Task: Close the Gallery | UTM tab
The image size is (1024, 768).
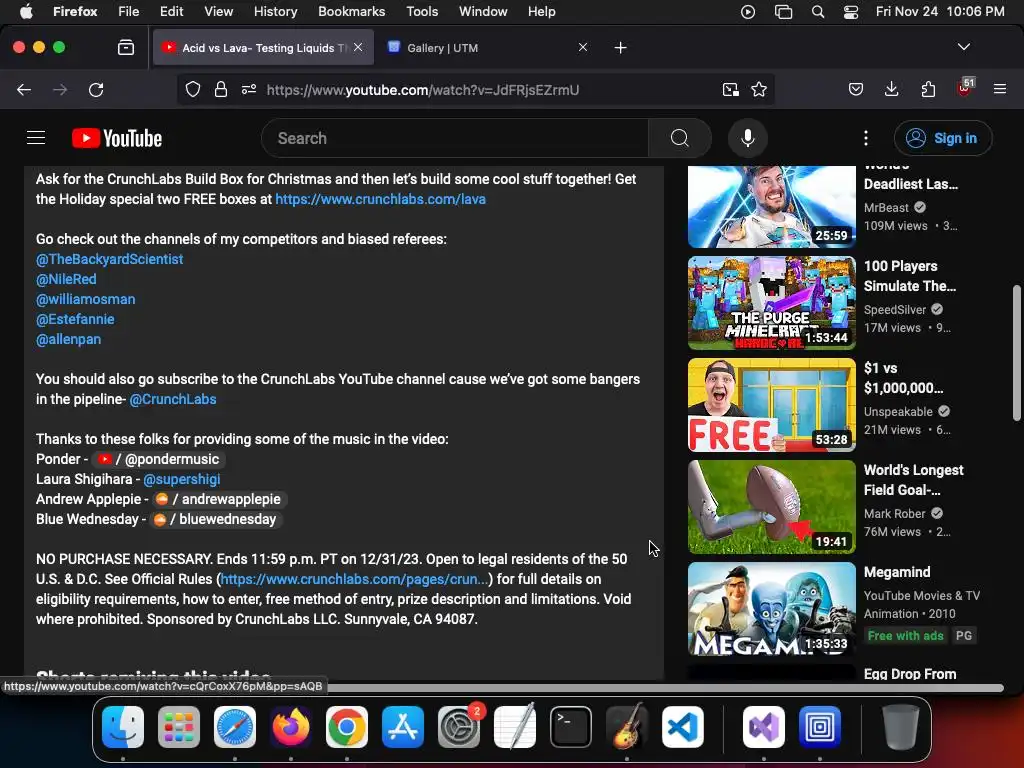Action: click(583, 47)
